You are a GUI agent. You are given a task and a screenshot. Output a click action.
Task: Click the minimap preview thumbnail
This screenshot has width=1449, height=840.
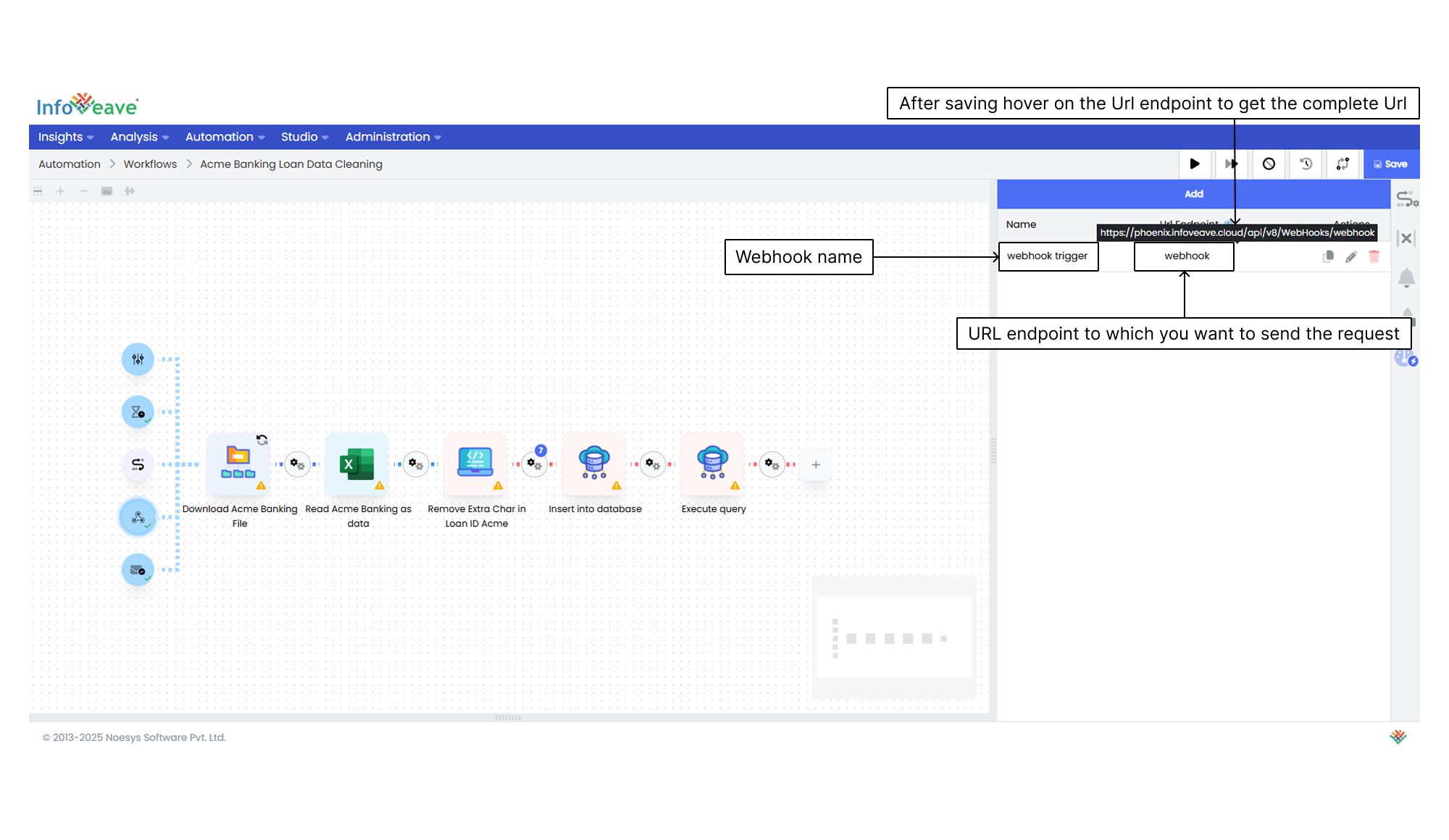pos(894,637)
